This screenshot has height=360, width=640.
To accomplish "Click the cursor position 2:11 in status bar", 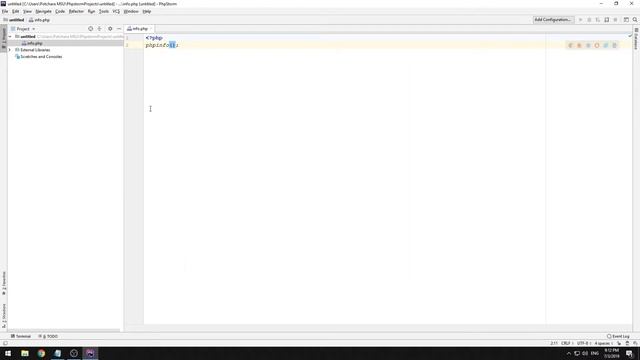I will point(554,343).
